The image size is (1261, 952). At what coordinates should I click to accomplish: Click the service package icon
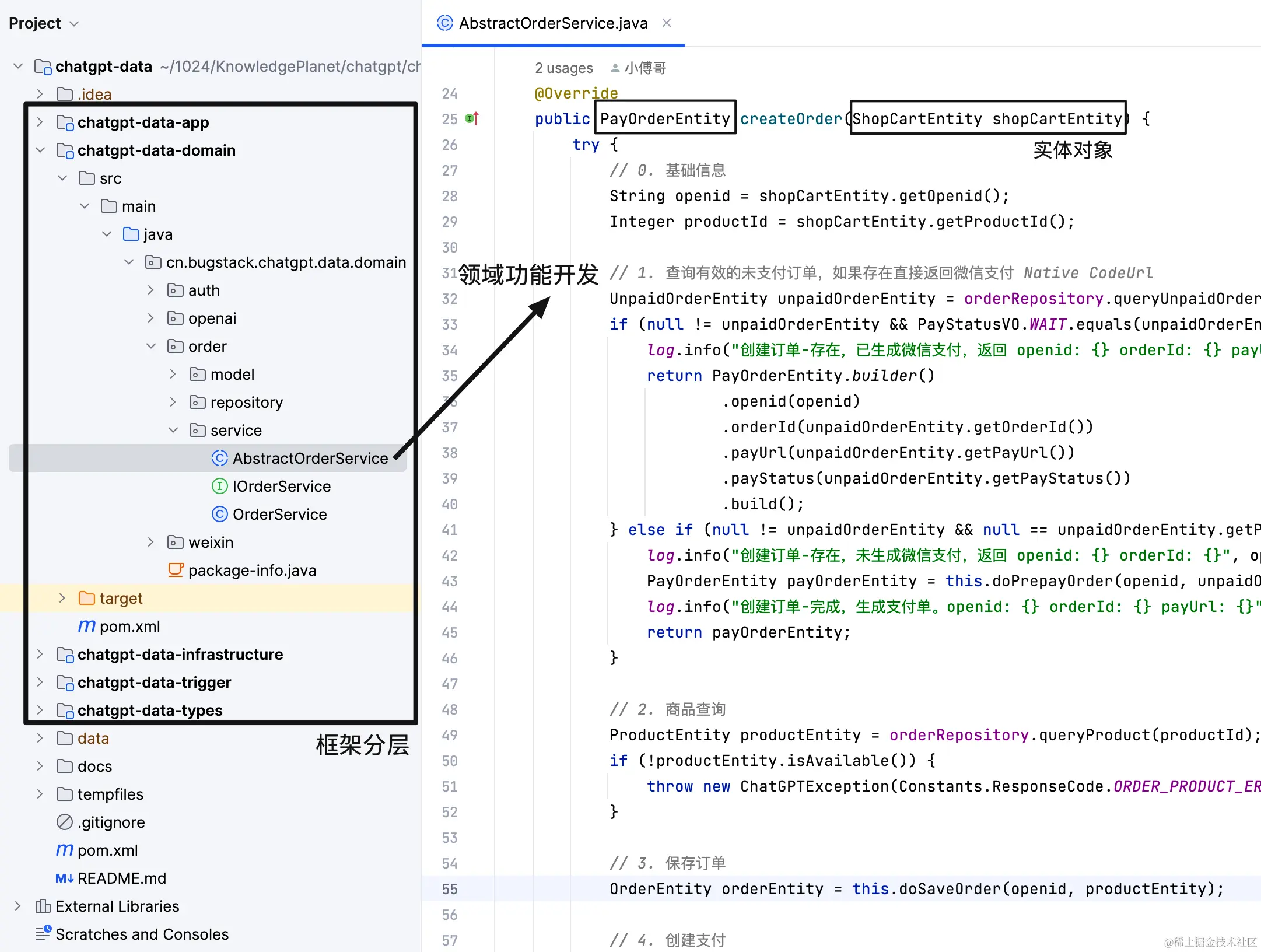[198, 430]
